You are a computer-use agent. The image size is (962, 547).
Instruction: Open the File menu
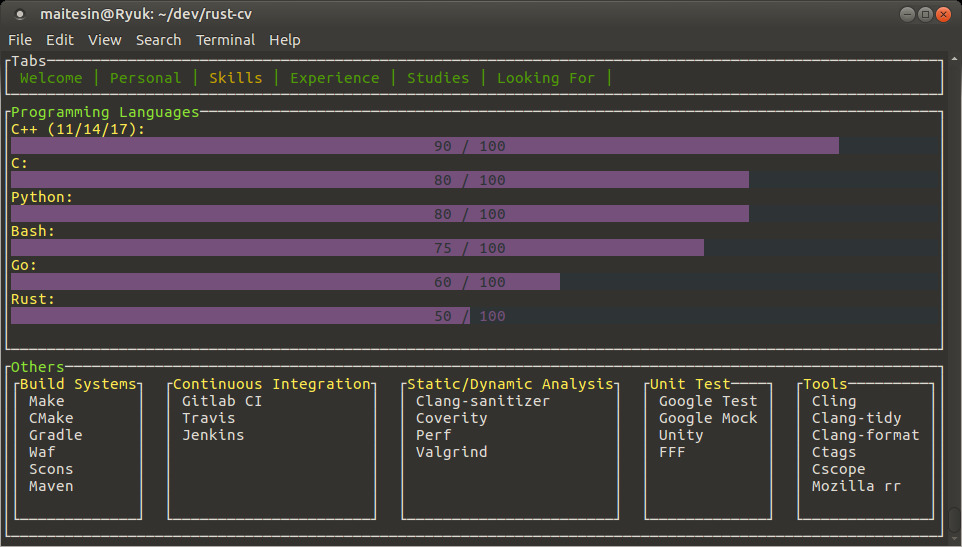pyautogui.click(x=20, y=40)
